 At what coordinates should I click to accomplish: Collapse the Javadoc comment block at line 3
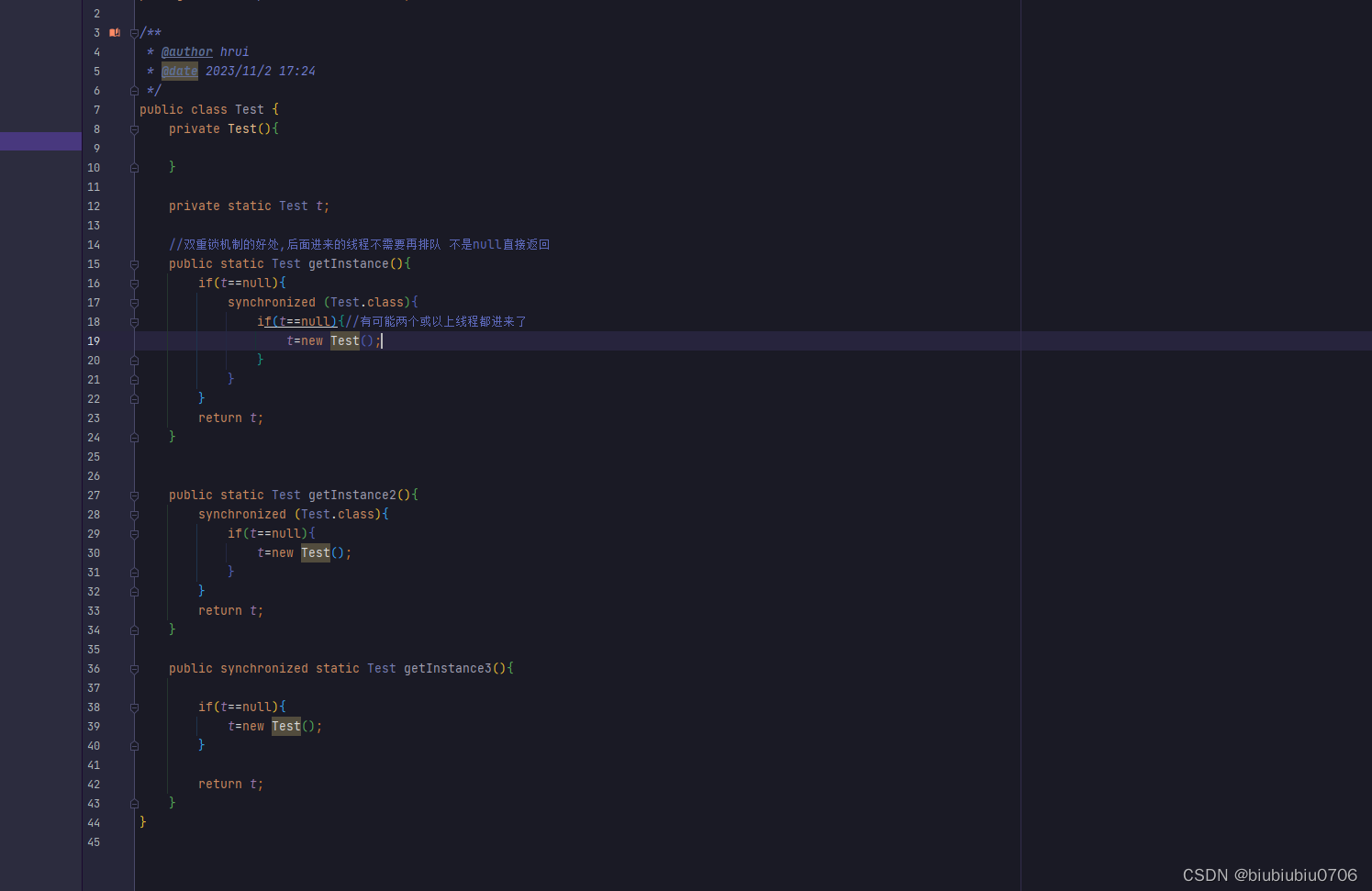[134, 33]
